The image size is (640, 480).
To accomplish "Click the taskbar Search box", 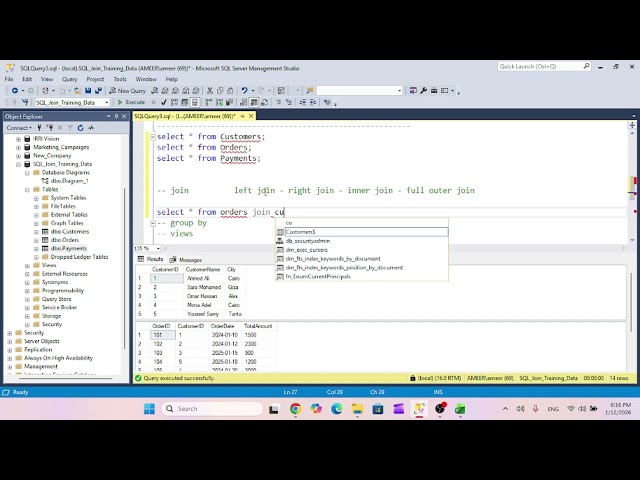I will click(x=212, y=409).
